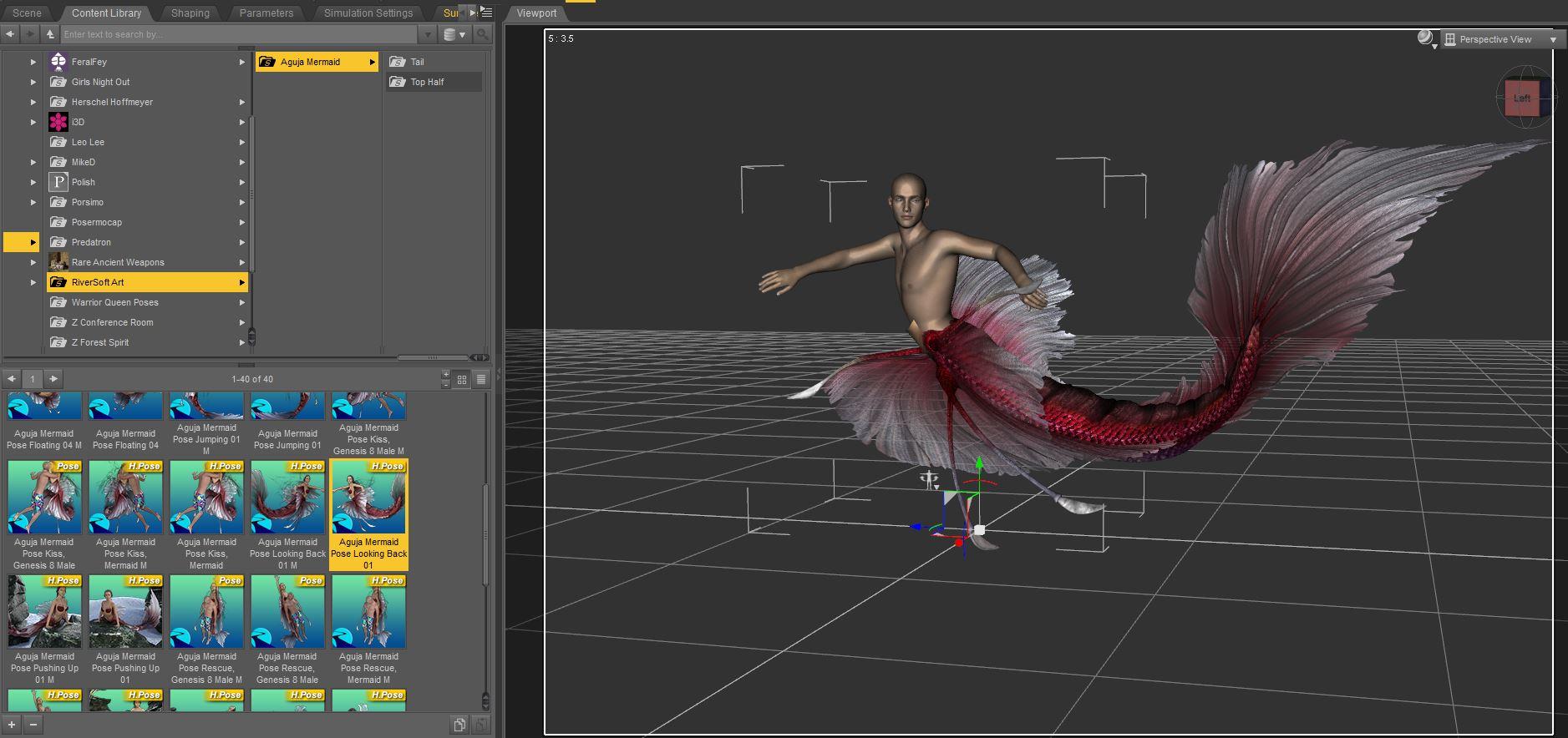Viewport: 1568px width, 738px height.
Task: Select the Top Half folder
Action: coord(427,82)
